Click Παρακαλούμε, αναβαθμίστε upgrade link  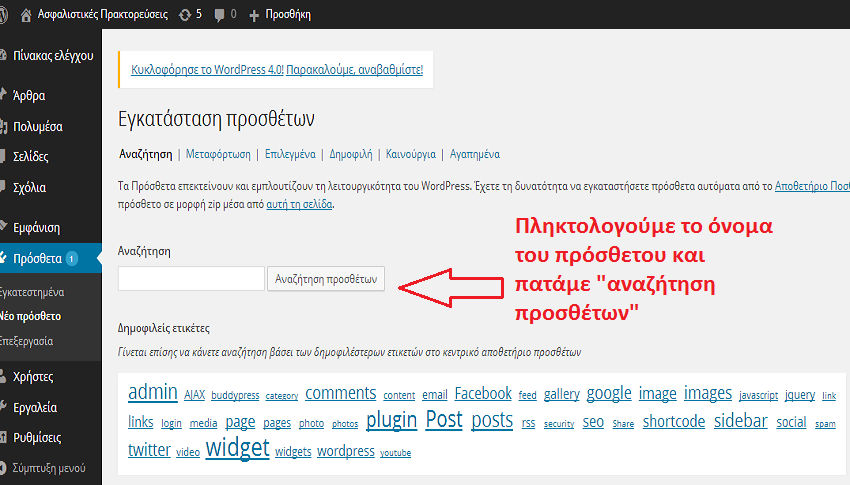point(355,70)
